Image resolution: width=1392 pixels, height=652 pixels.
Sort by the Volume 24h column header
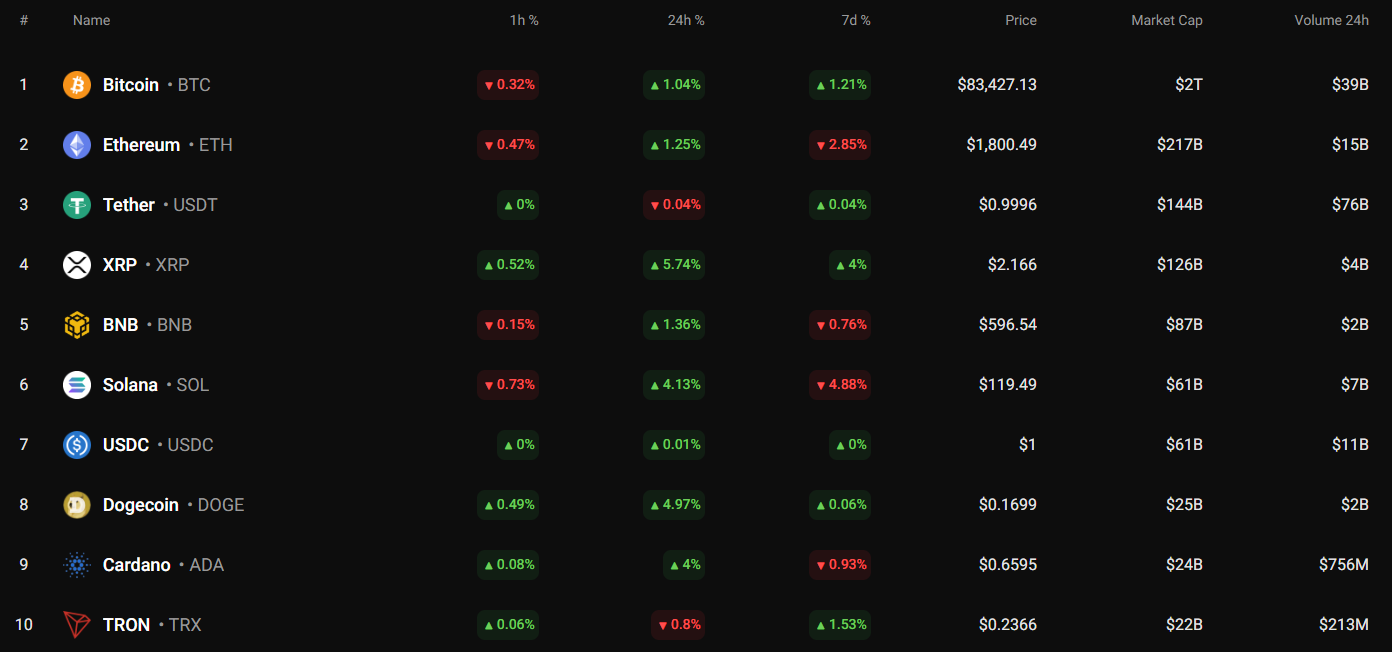pyautogui.click(x=1331, y=20)
